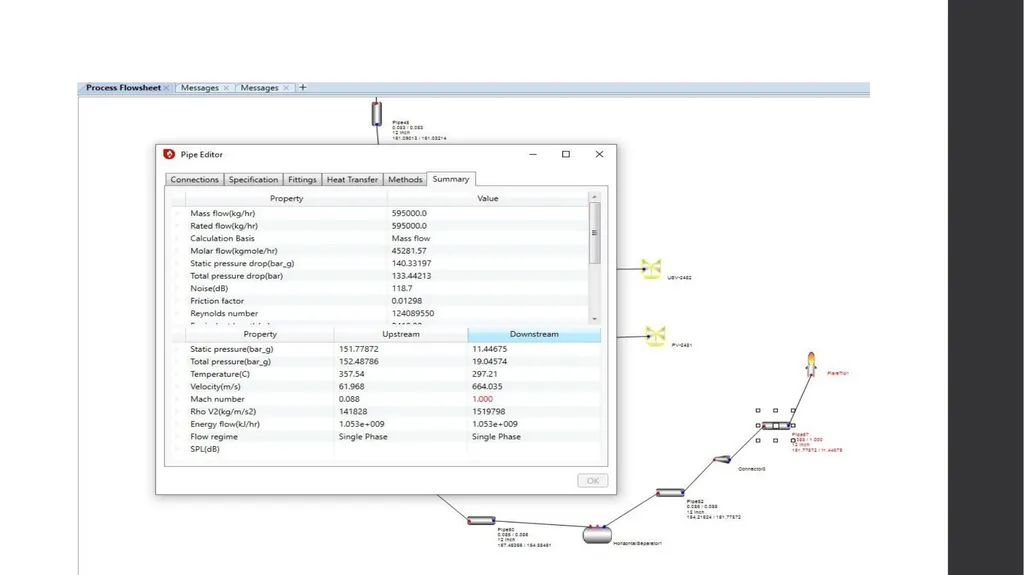Click upstream Mach number 0.088
Screen dimensions: 1024x575
coord(349,399)
